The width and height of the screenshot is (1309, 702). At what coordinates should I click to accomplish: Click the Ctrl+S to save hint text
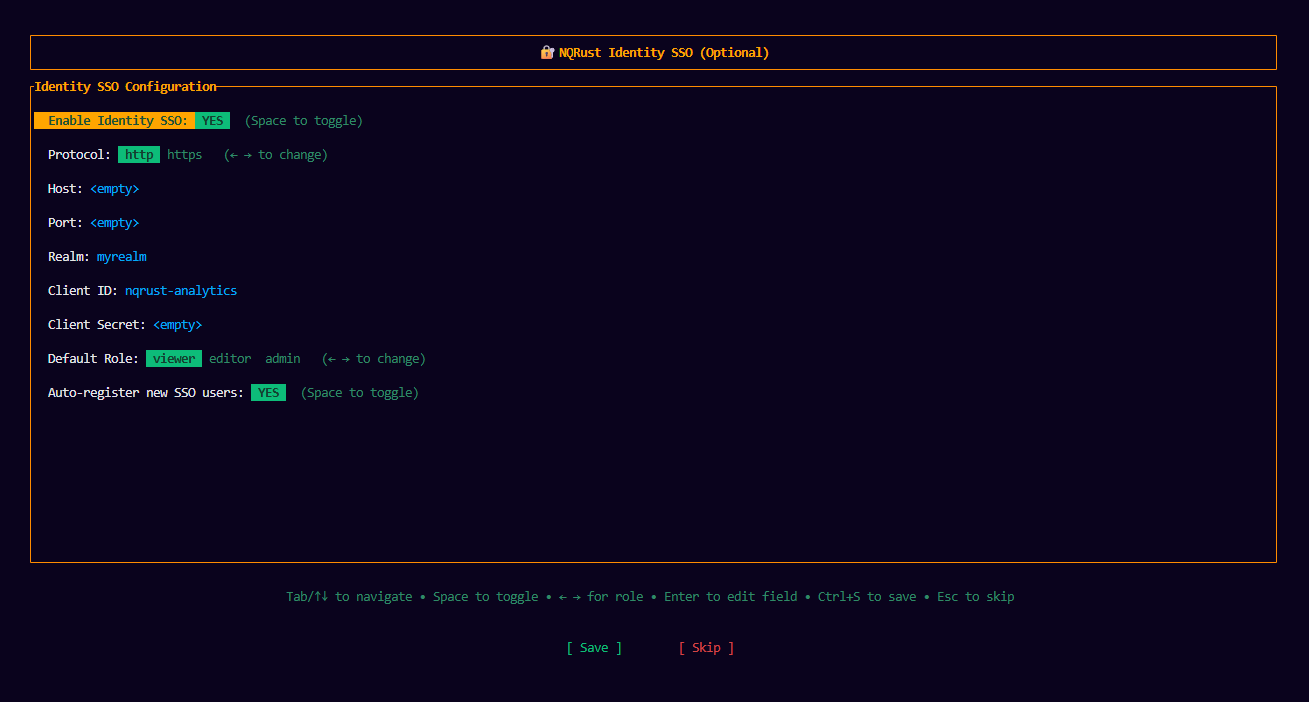coord(867,597)
